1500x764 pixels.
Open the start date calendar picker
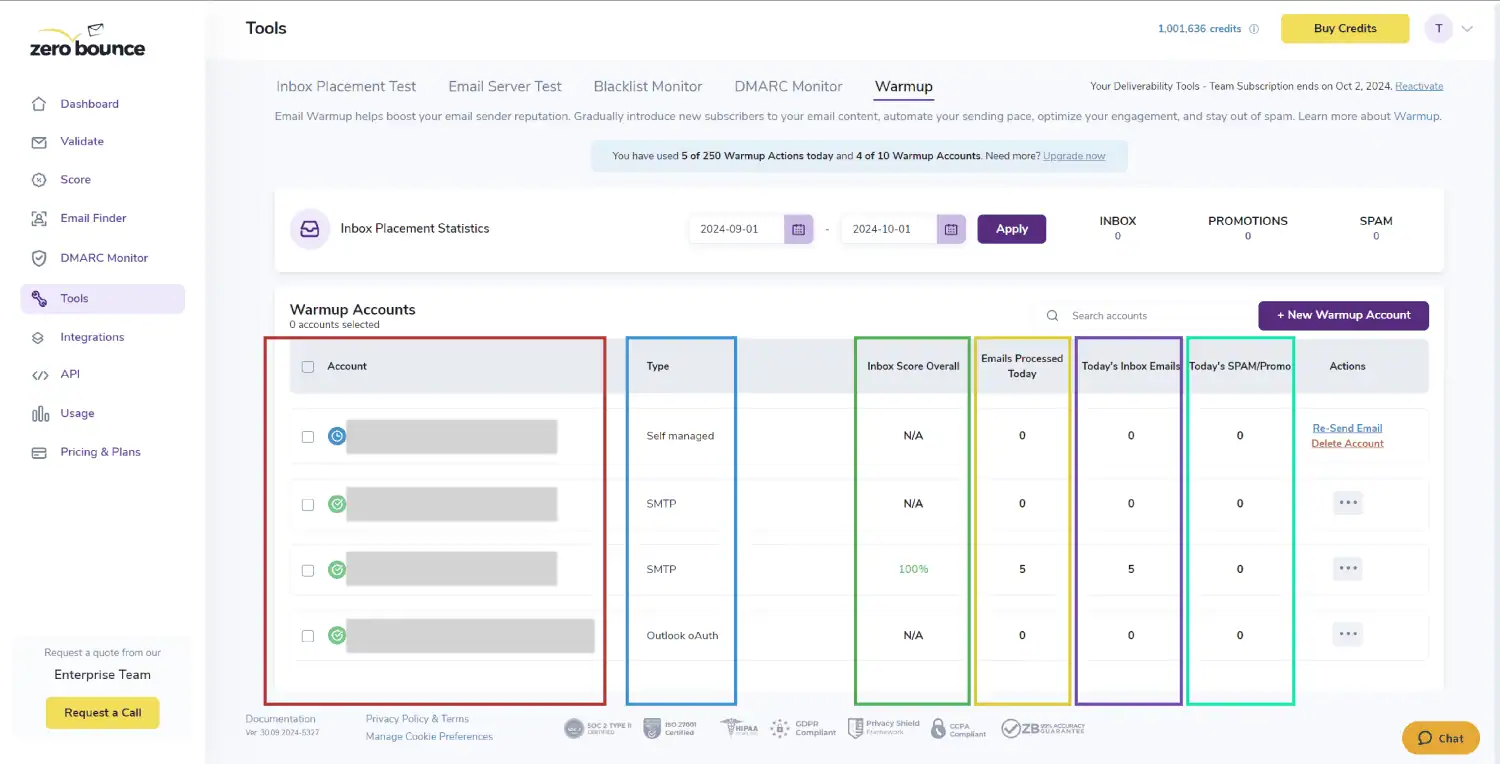click(797, 229)
